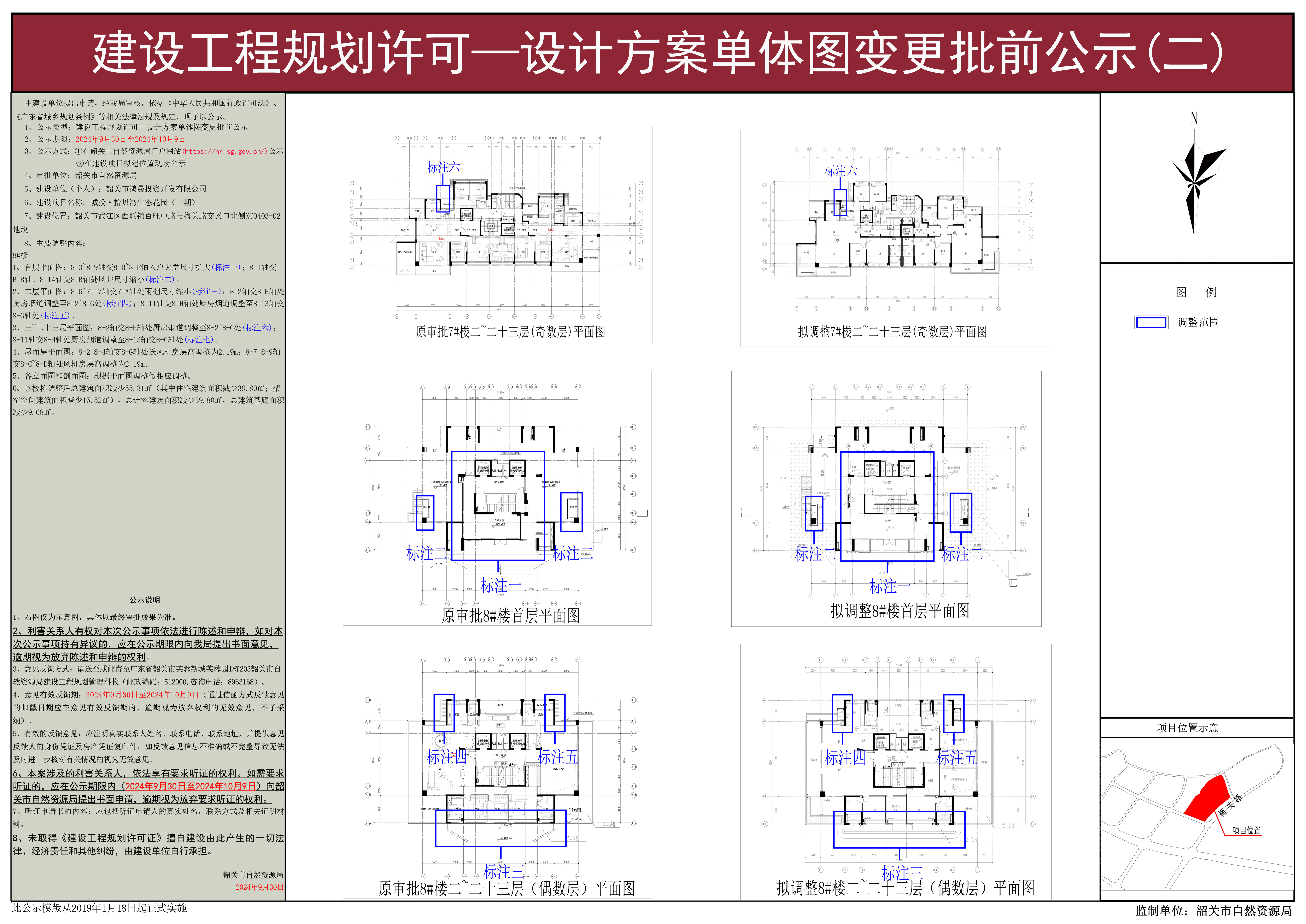
Task: Click the 项目位置 callout label on map
Action: [x=1246, y=831]
